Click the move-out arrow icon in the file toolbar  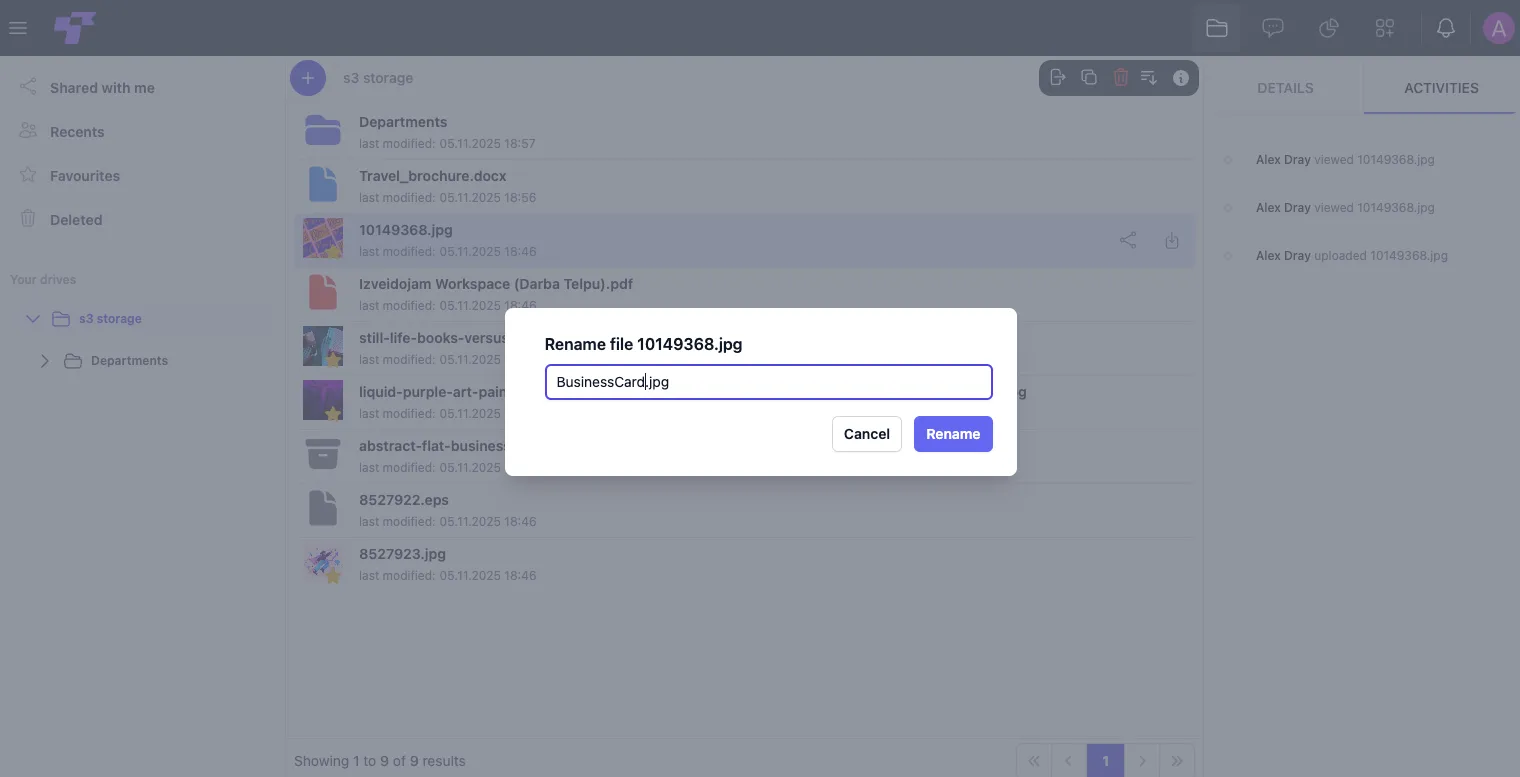(1058, 77)
